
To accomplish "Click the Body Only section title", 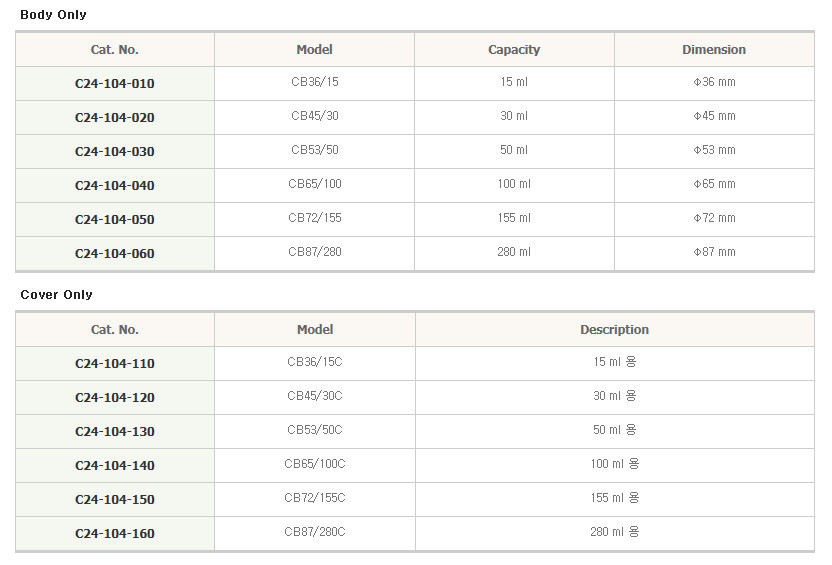I will point(53,15).
